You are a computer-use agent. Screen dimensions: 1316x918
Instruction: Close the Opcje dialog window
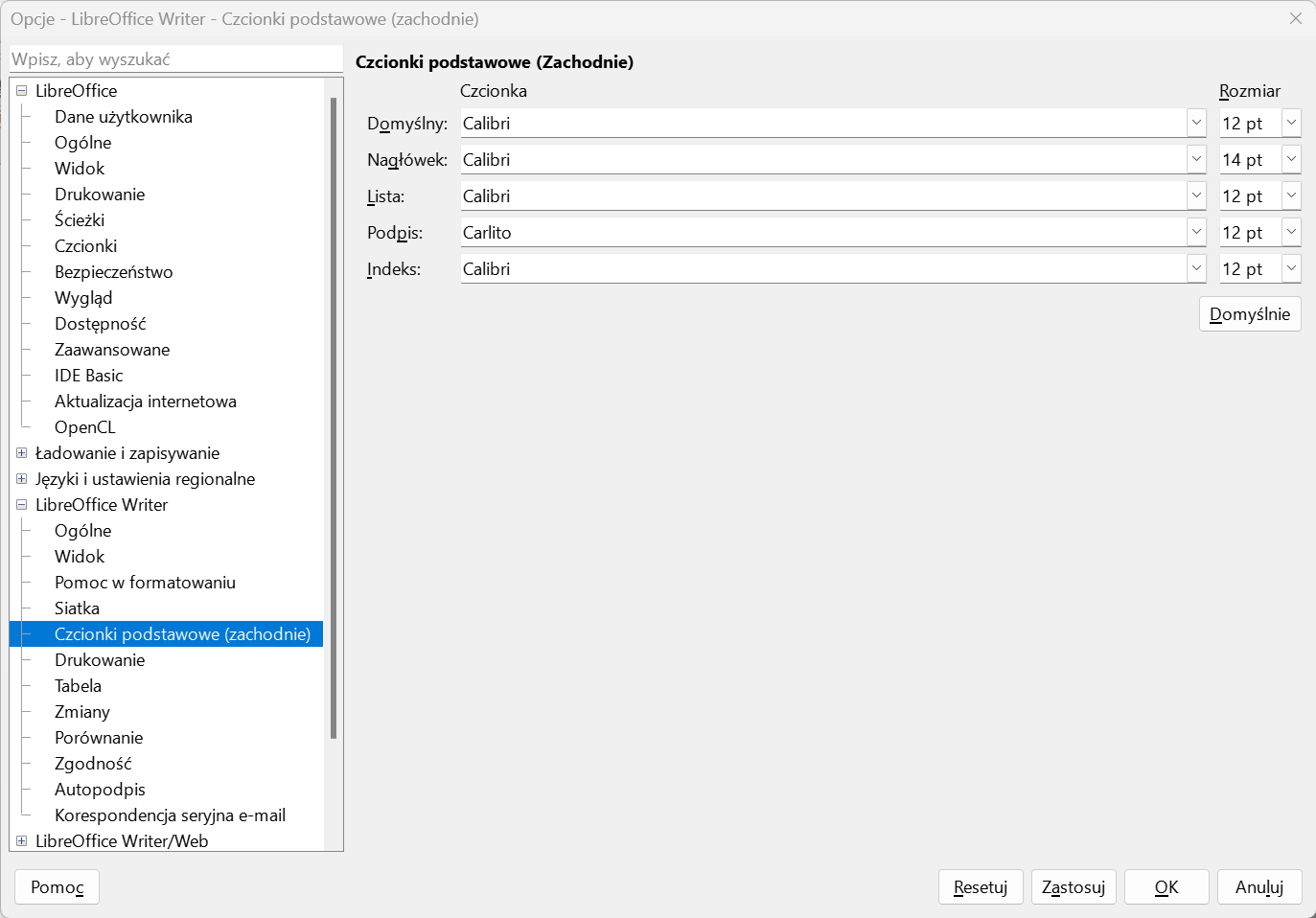(x=1295, y=18)
